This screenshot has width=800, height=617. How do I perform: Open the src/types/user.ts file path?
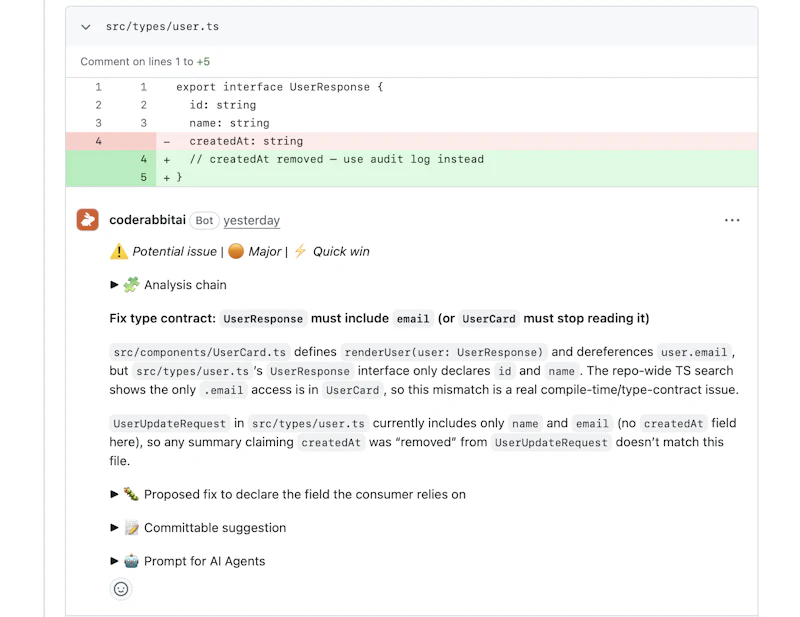(162, 27)
